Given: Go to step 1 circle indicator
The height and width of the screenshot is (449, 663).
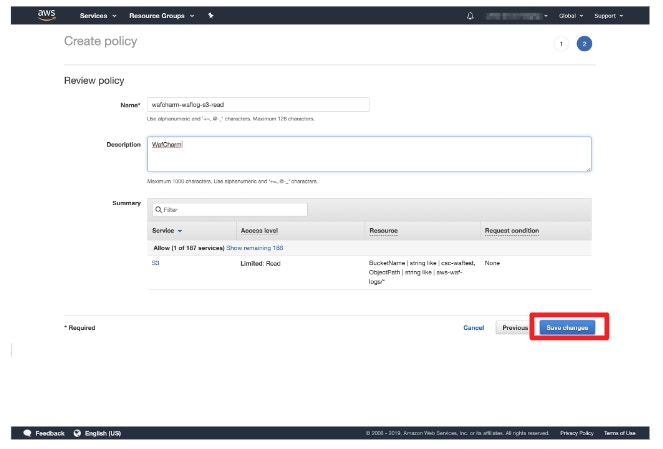Looking at the screenshot, I should 560,44.
